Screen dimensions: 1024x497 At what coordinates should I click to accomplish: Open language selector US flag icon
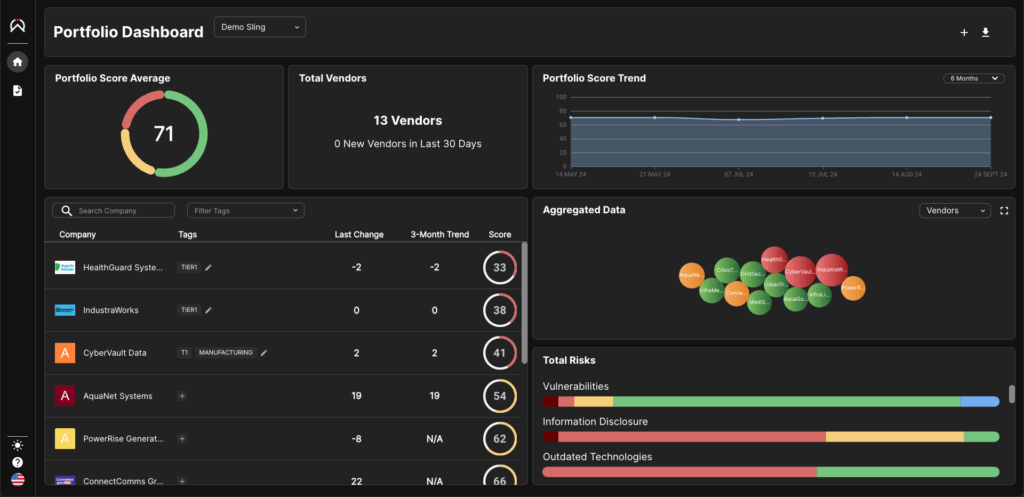[x=17, y=480]
